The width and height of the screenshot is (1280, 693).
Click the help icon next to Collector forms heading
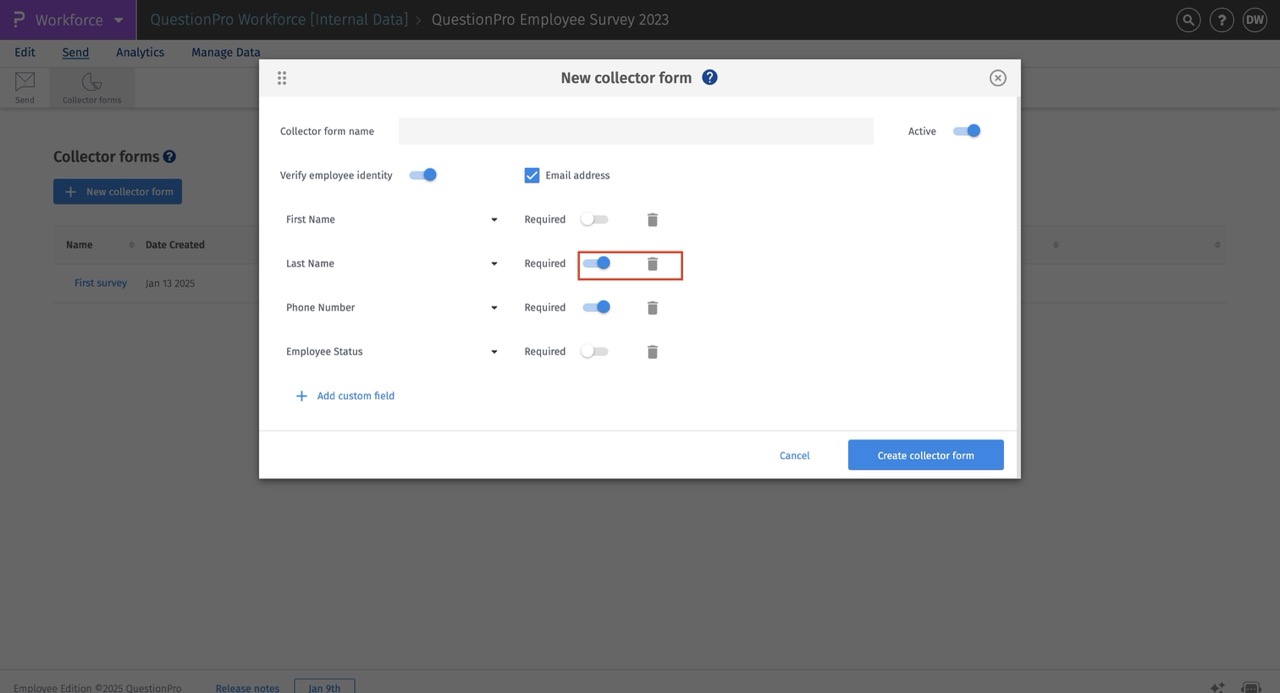pyautogui.click(x=169, y=156)
